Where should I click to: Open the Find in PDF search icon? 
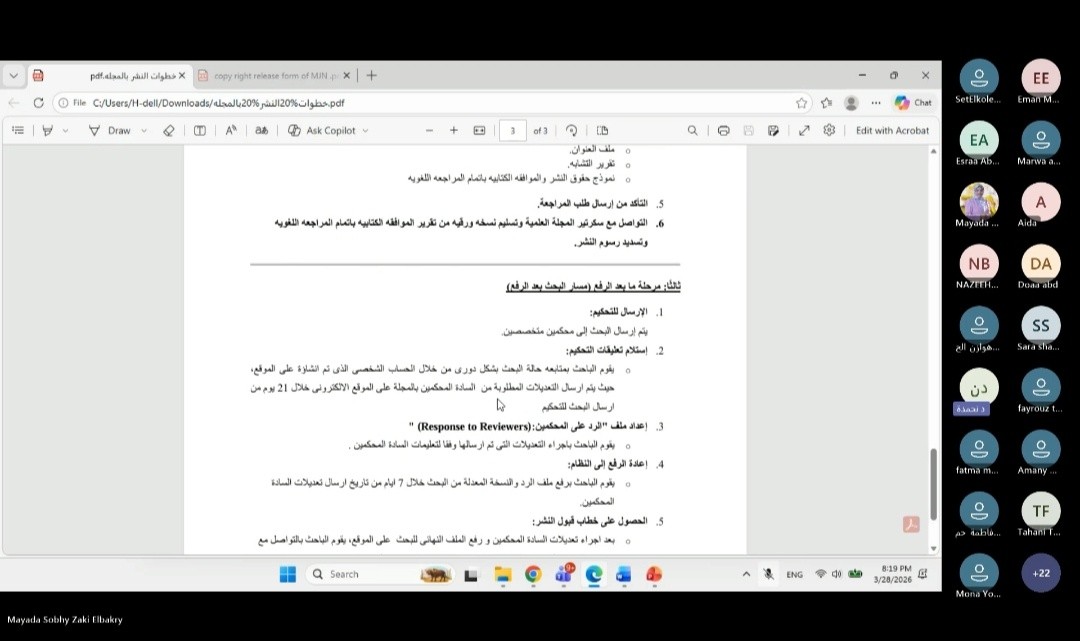point(692,130)
